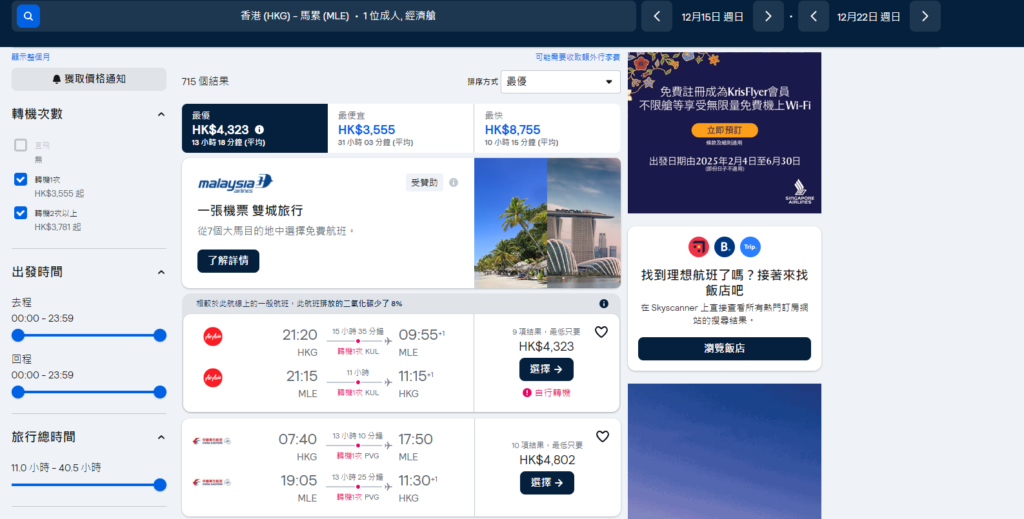The image size is (1024, 519).
Task: Advance return date December 22 forward
Action: click(x=925, y=16)
